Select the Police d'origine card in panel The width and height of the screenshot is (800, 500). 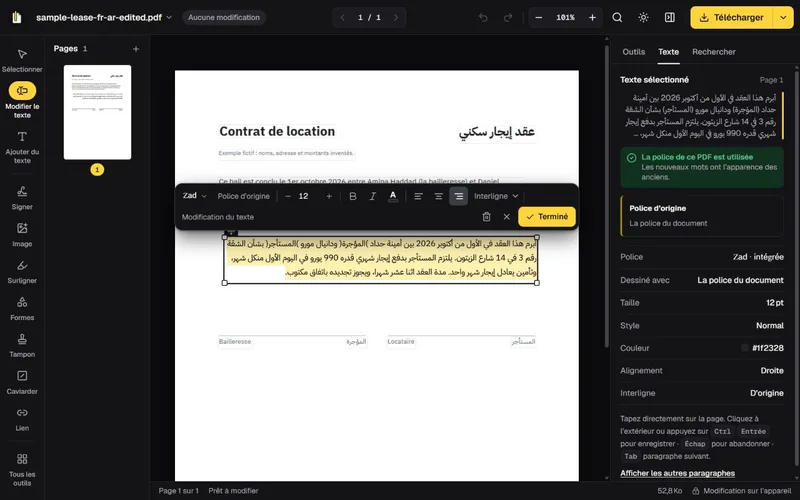702,216
